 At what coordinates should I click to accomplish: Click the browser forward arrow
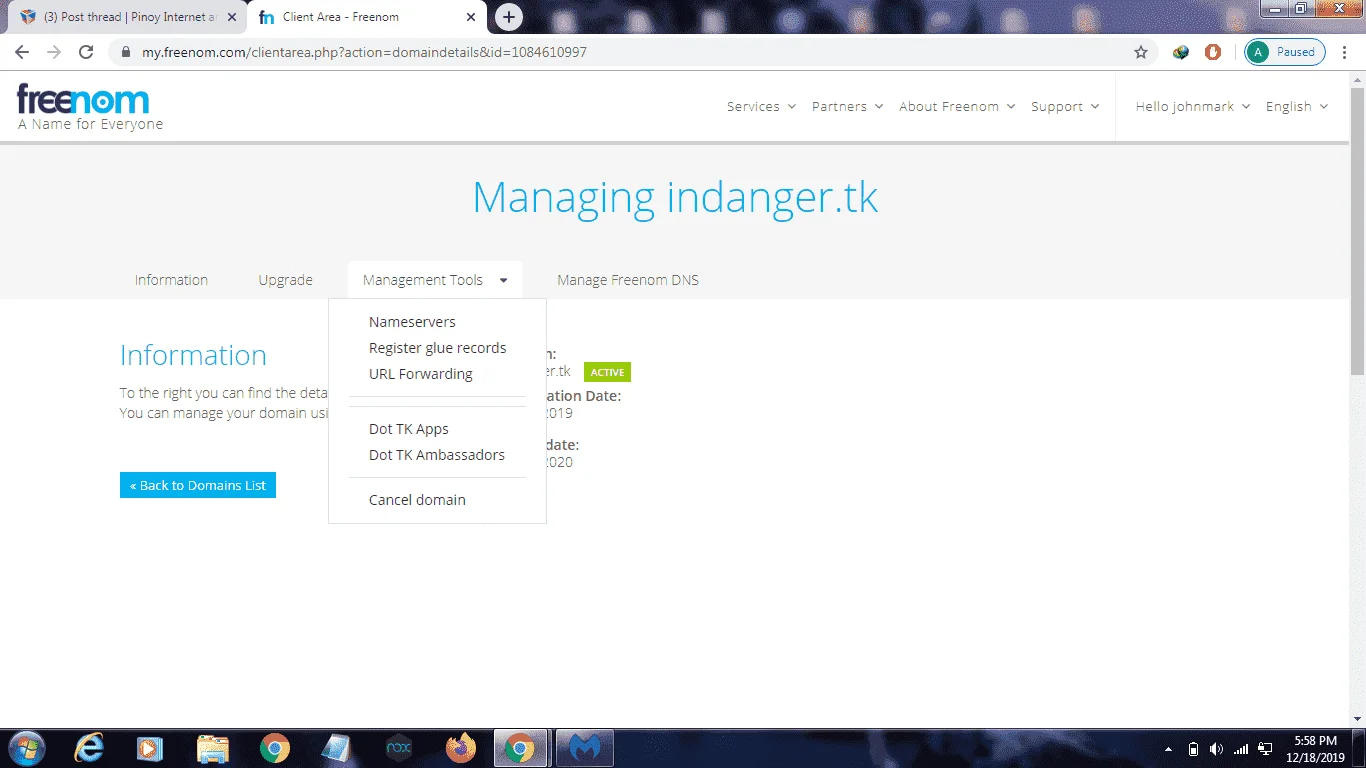tap(54, 52)
